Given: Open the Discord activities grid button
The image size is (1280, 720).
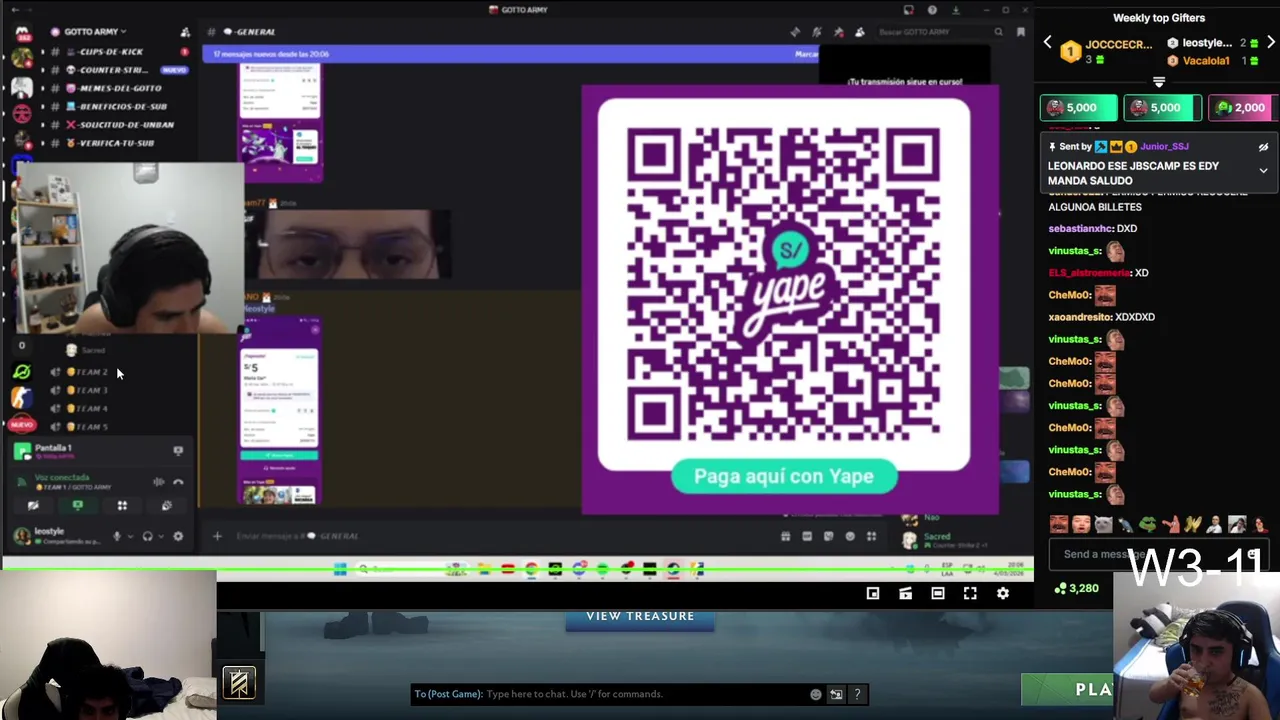Looking at the screenshot, I should pos(122,506).
